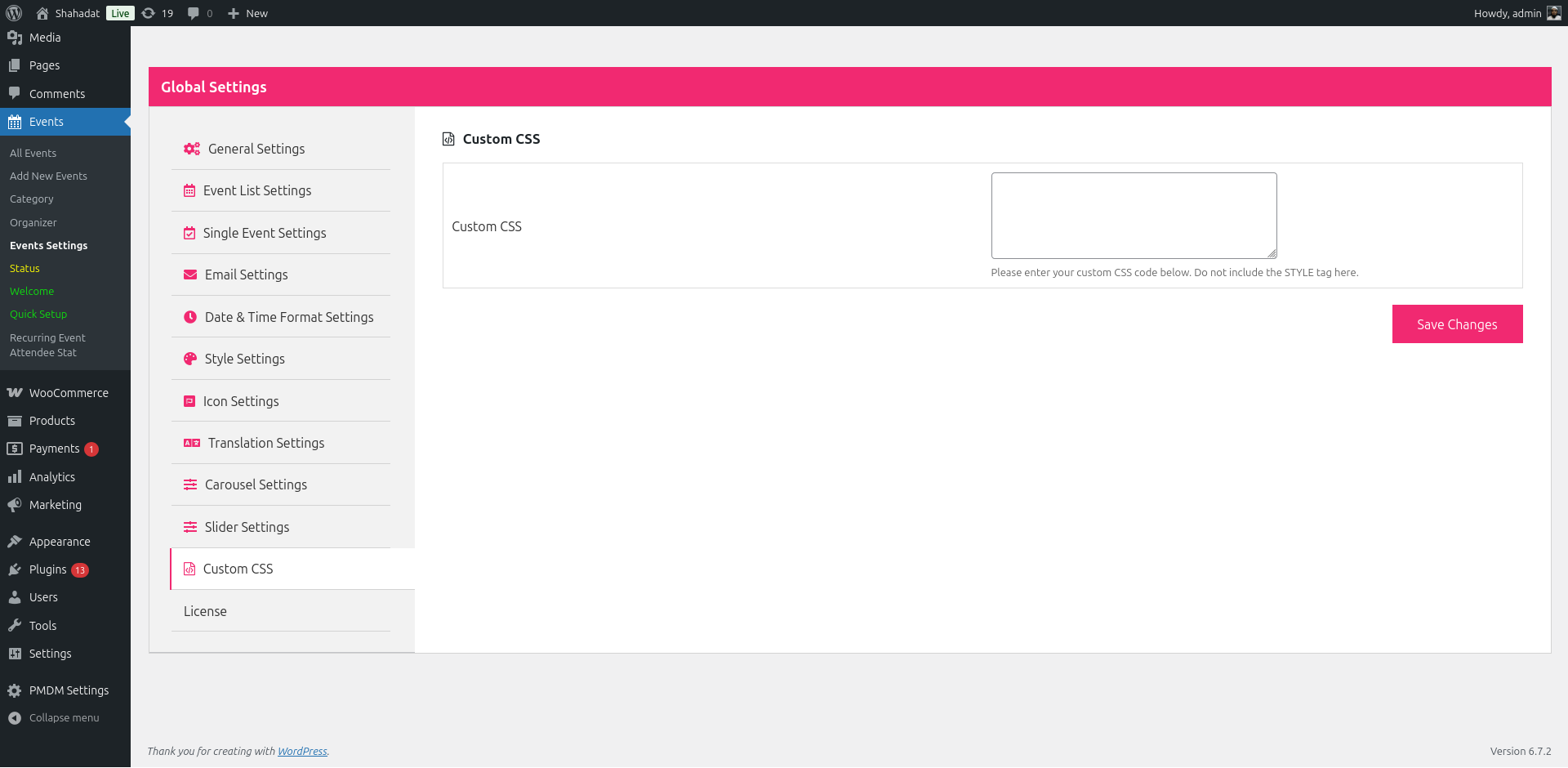Image resolution: width=1568 pixels, height=768 pixels.
Task: Click the Email Settings envelope icon
Action: point(190,275)
